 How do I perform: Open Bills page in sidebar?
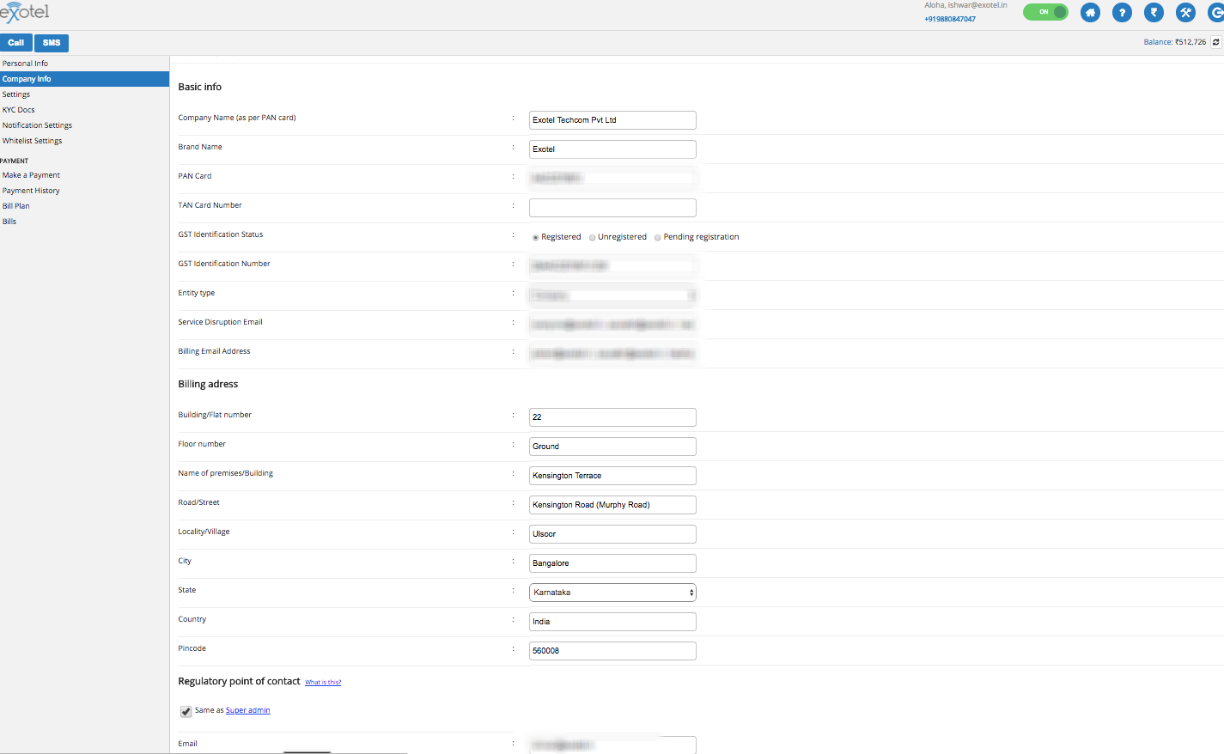pyautogui.click(x=9, y=221)
